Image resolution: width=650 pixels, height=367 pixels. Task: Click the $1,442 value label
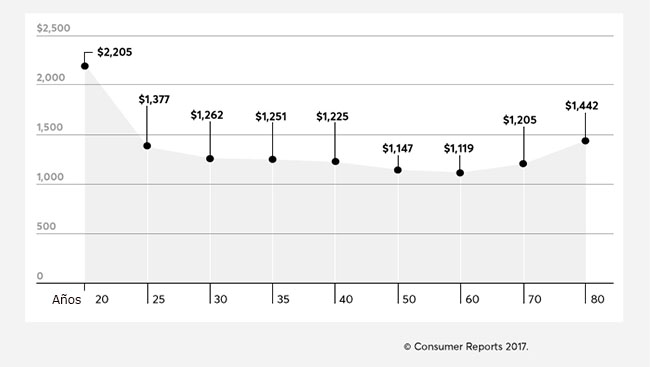[x=582, y=106]
